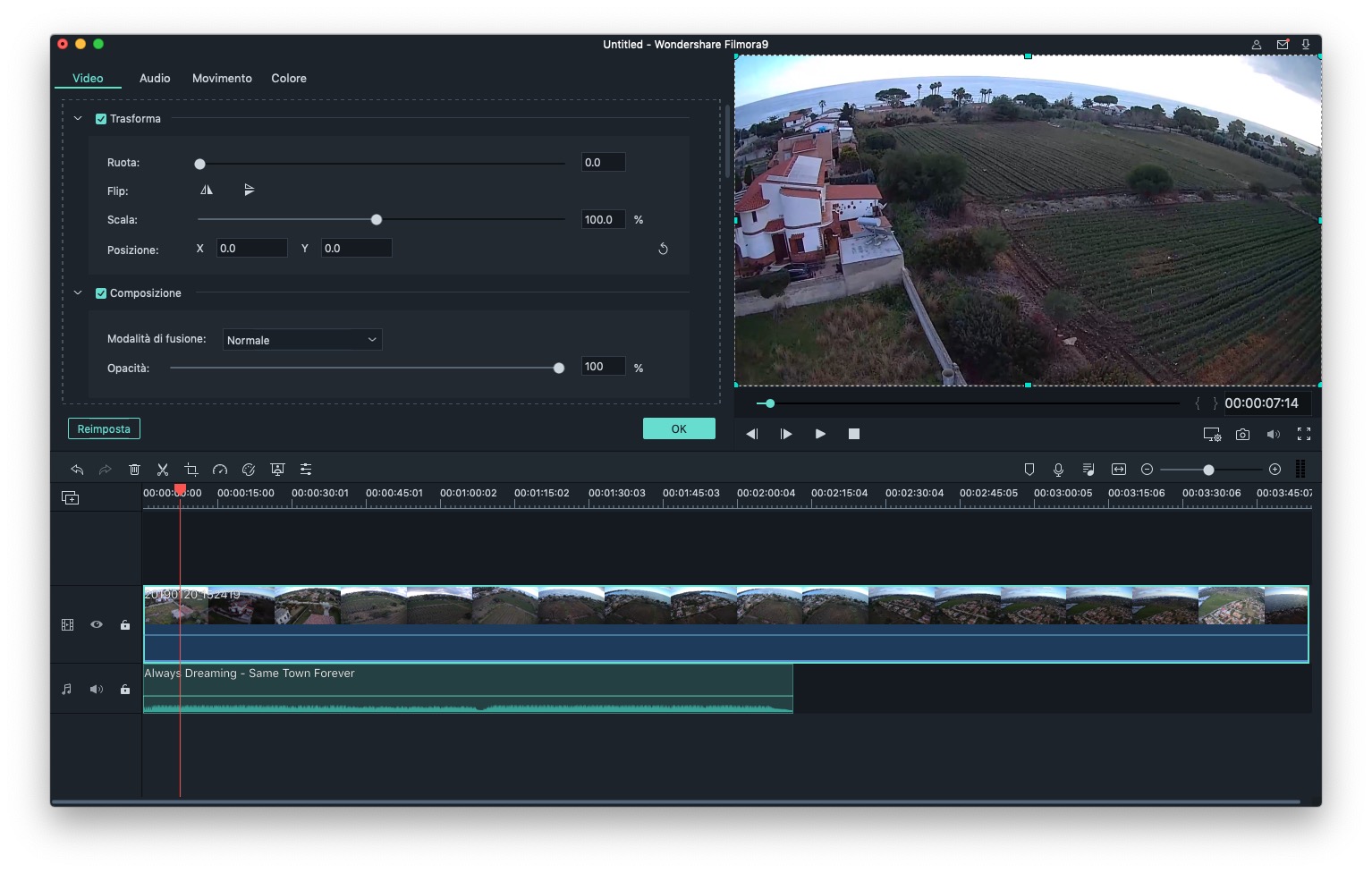The image size is (1372, 873).
Task: Select the Split scissors tool
Action: point(162,469)
